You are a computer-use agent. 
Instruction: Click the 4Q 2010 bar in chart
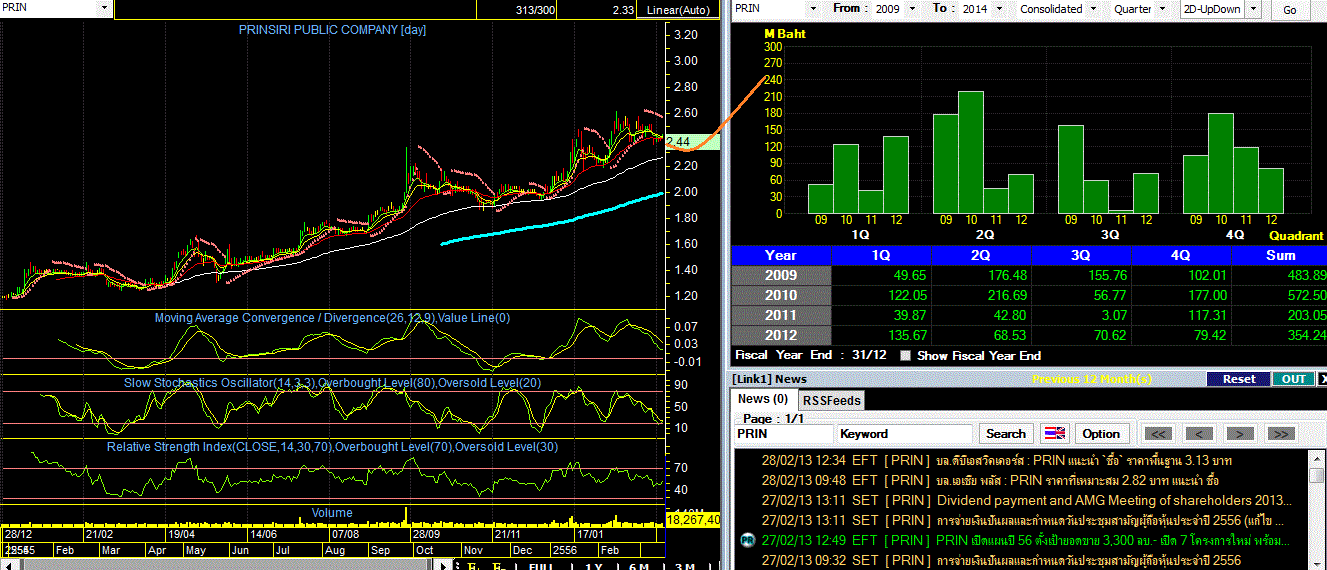point(1220,163)
